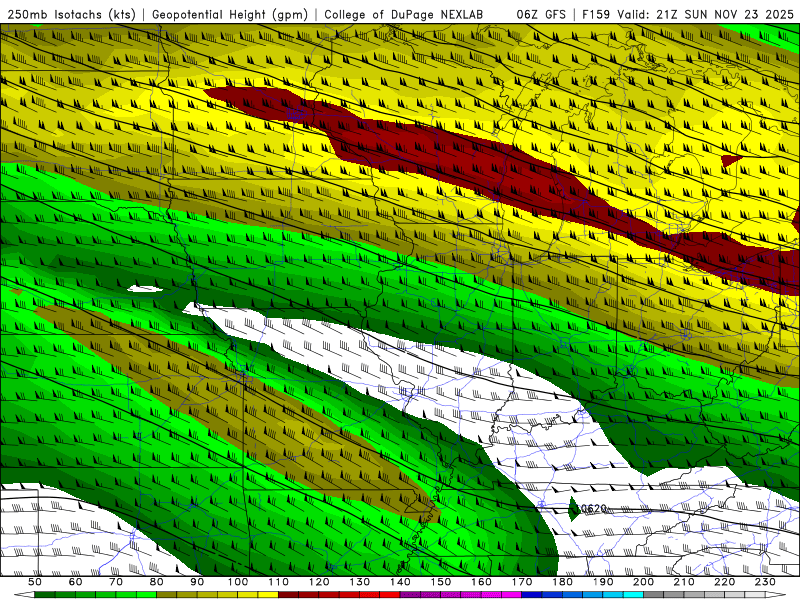Click the "06Z GFS" model run label
The width and height of the screenshot is (800, 600).
541,14
